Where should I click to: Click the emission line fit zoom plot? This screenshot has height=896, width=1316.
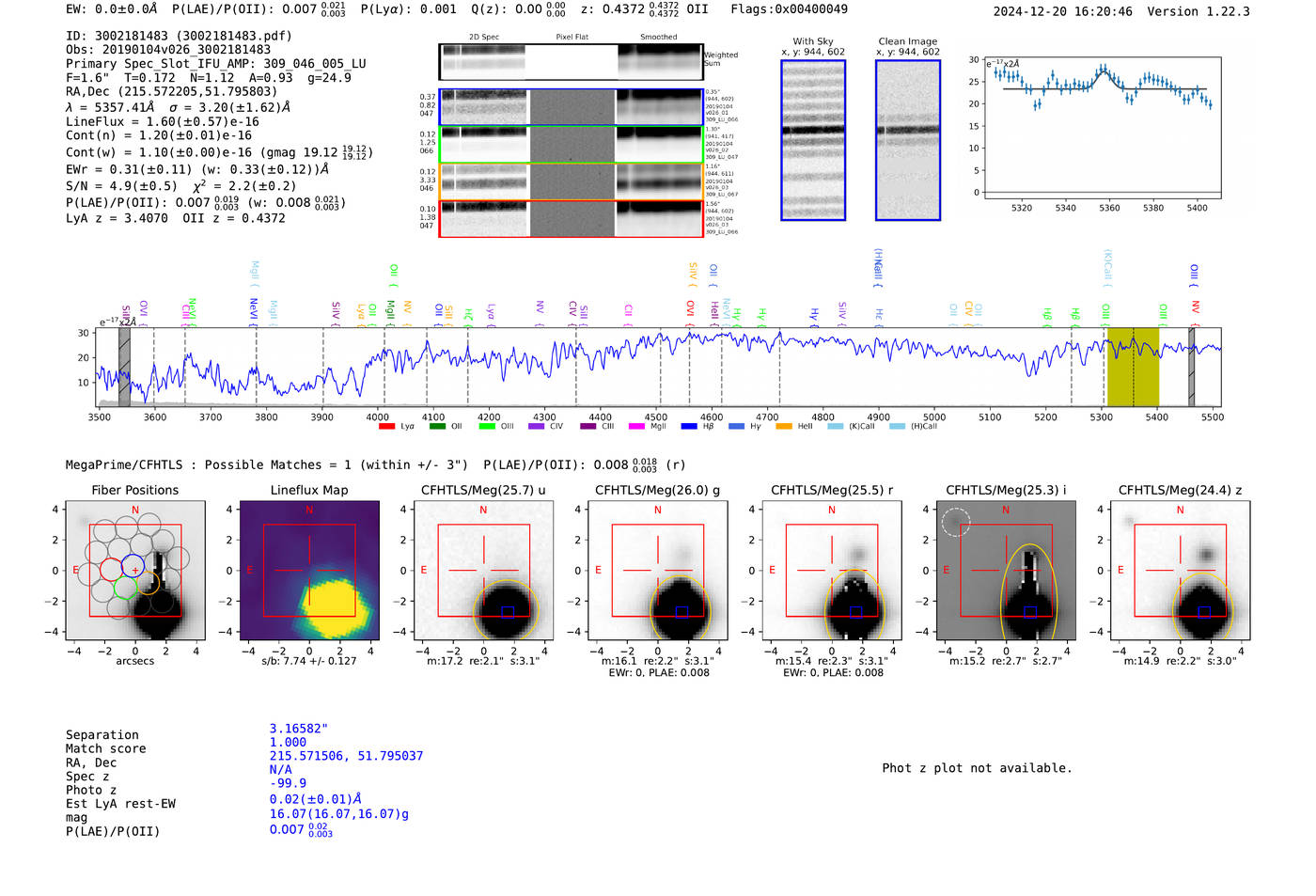click(1102, 127)
